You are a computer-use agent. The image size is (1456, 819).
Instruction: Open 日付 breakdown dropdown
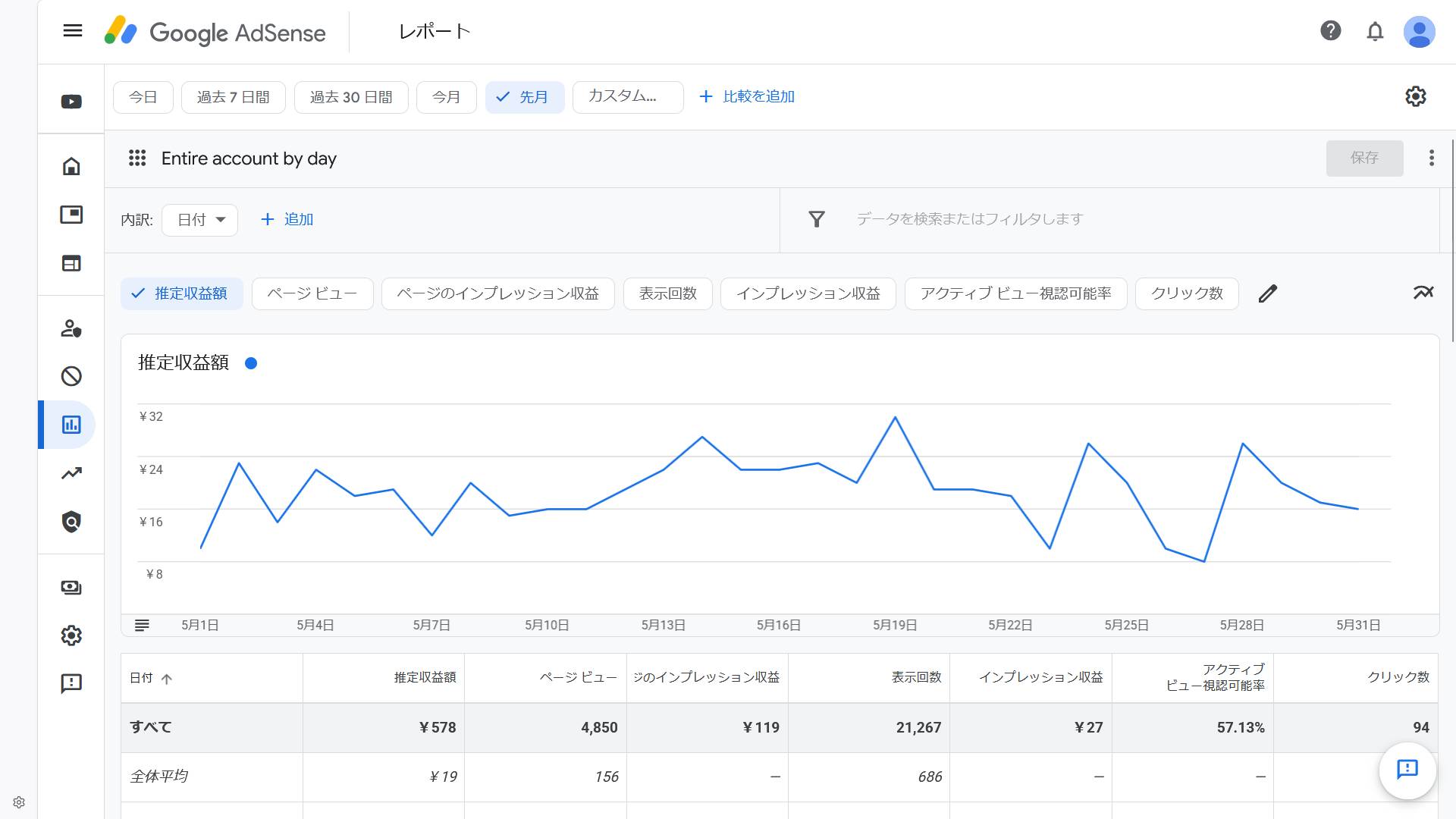click(x=200, y=220)
